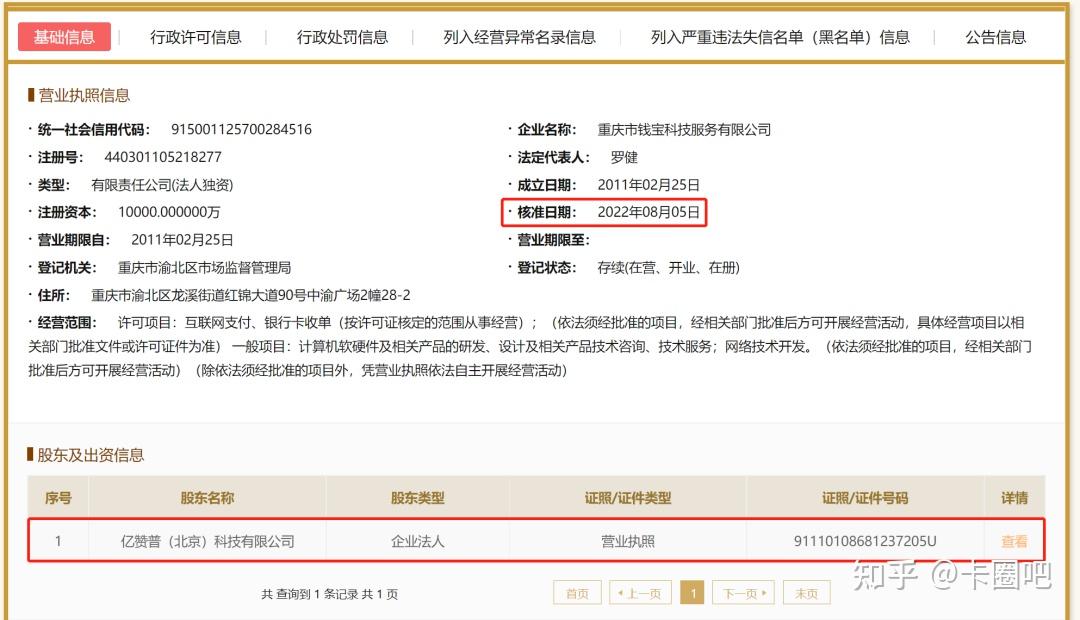The image size is (1080, 620).
Task: Select page 1 in pagination
Action: [692, 593]
